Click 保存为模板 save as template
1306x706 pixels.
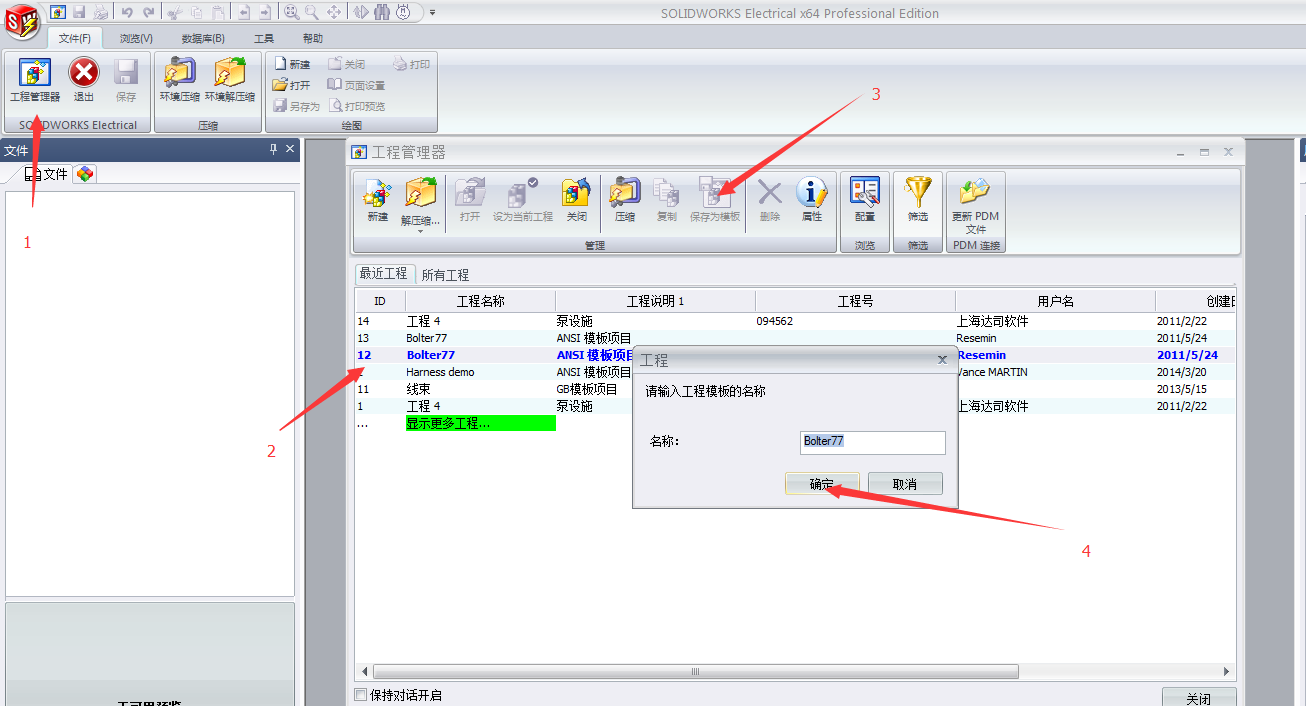(715, 200)
